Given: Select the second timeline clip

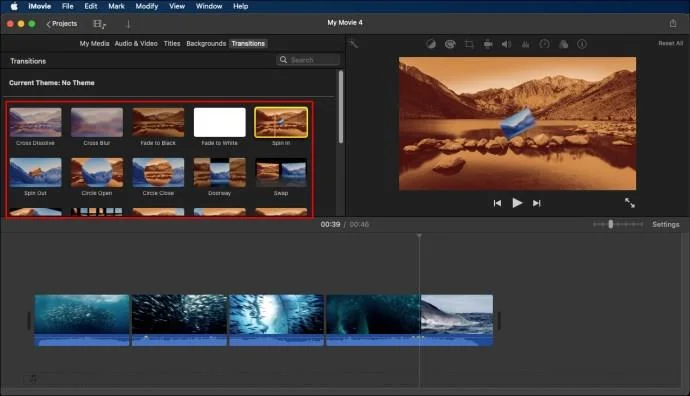Looking at the screenshot, I should click(180, 320).
